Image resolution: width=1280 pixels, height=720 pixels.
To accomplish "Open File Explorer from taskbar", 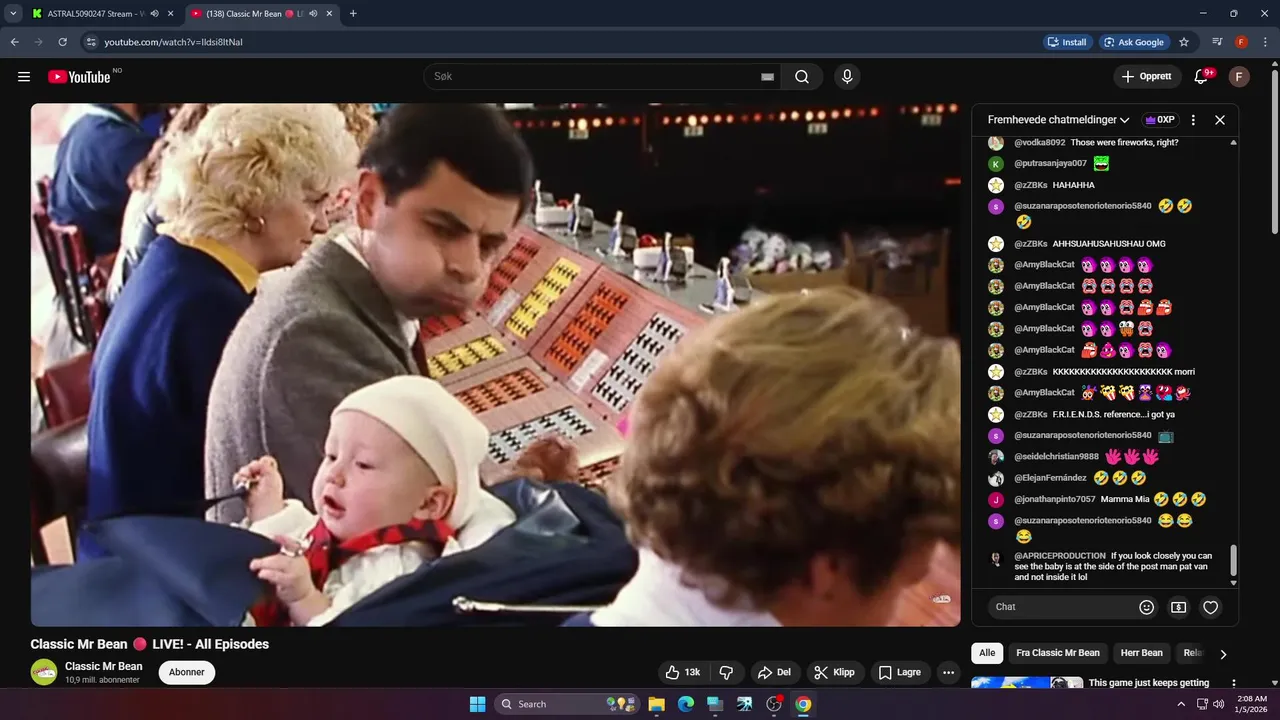I will point(657,704).
